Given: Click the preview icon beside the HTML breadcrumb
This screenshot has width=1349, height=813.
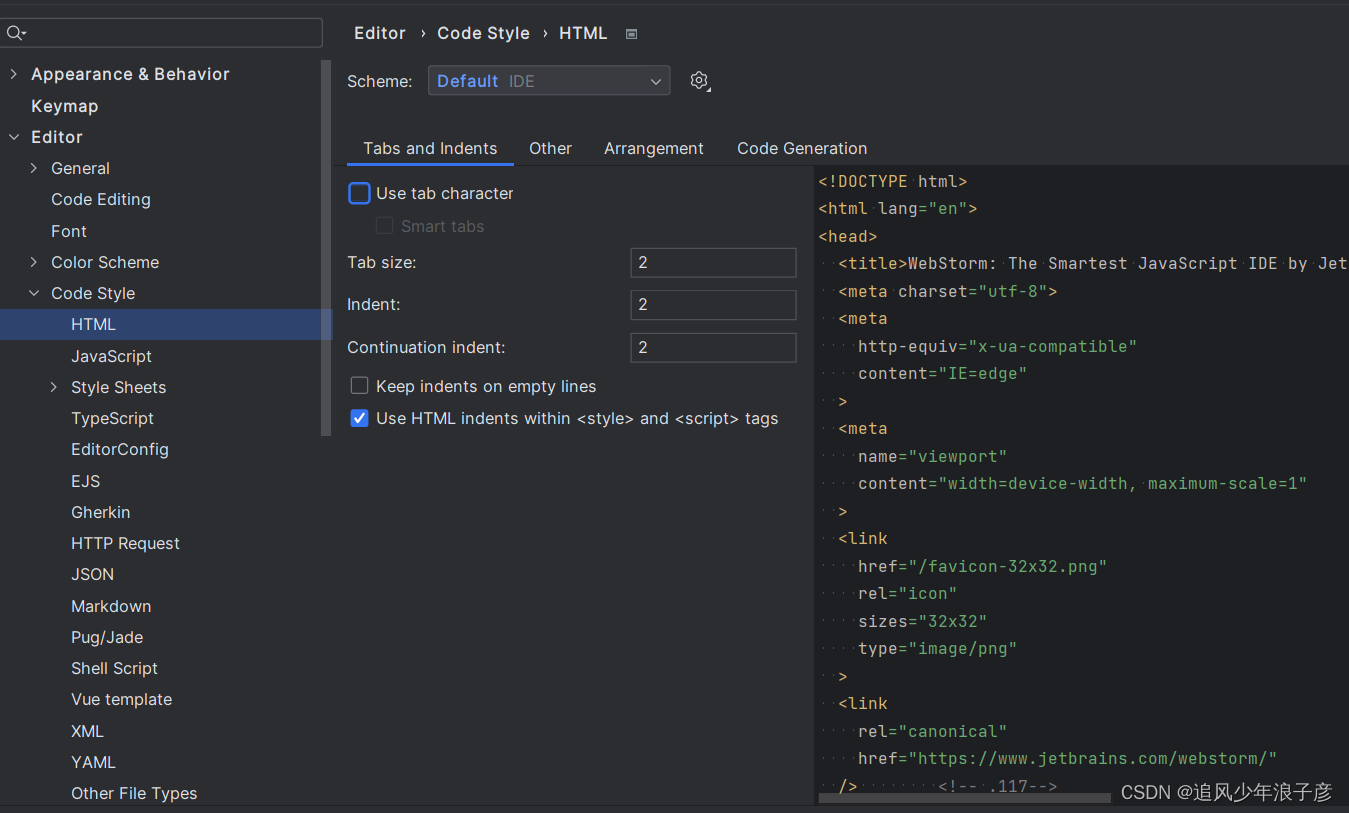Looking at the screenshot, I should point(631,33).
